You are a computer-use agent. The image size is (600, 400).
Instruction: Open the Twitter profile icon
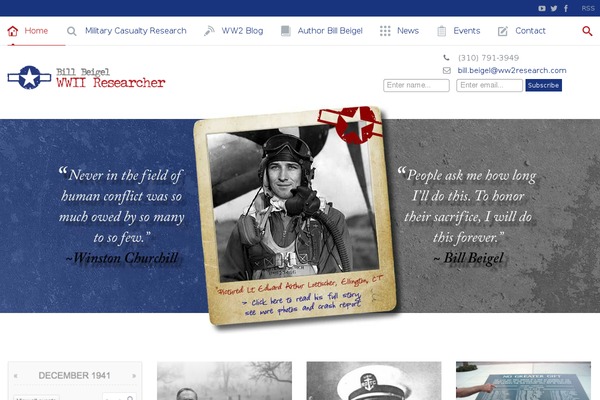click(x=554, y=8)
